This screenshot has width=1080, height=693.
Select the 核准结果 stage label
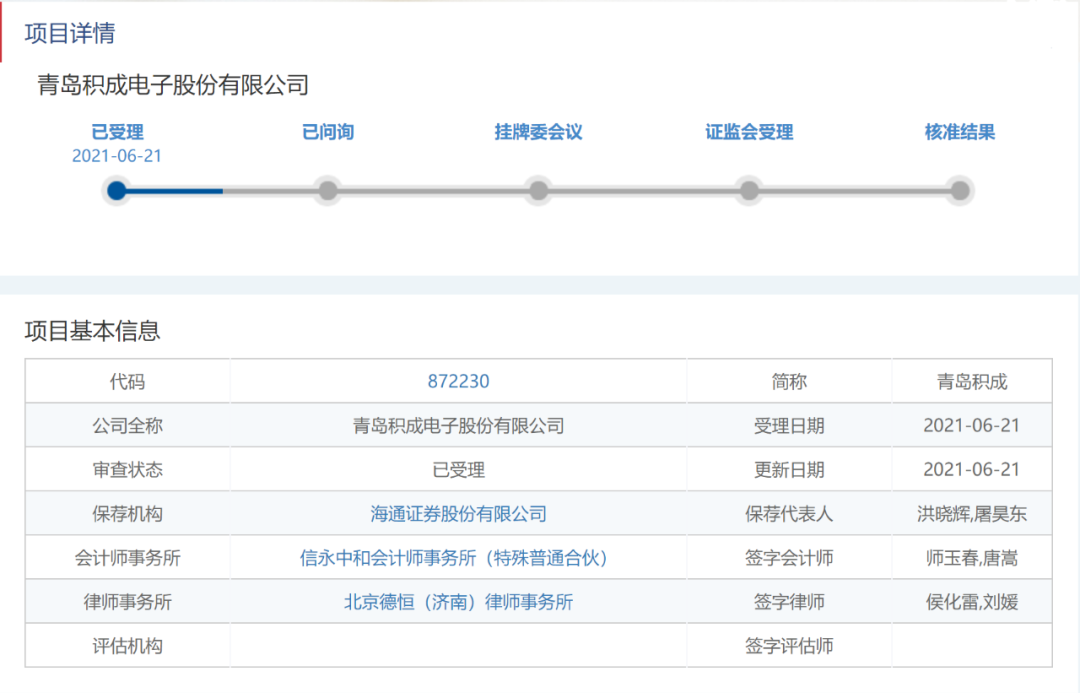pos(960,132)
